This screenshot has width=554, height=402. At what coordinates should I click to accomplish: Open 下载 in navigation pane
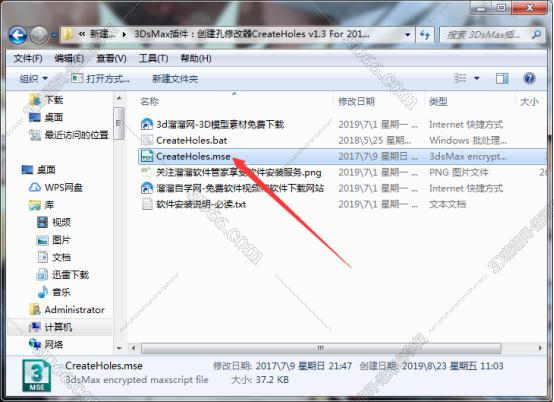tap(54, 100)
